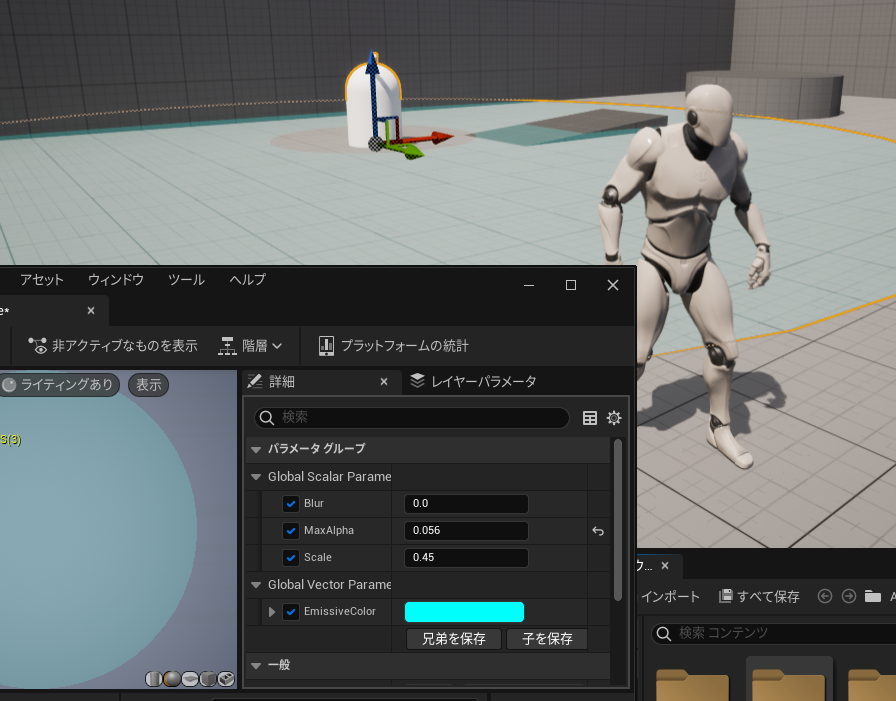The image size is (896, 701).
Task: Select cube preview mesh shape
Action: pos(208,679)
